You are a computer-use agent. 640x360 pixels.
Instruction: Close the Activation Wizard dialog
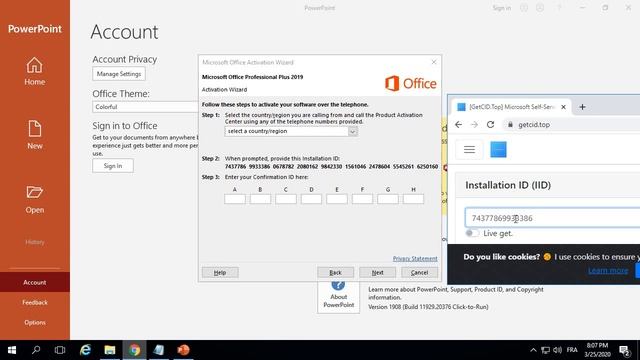434,62
